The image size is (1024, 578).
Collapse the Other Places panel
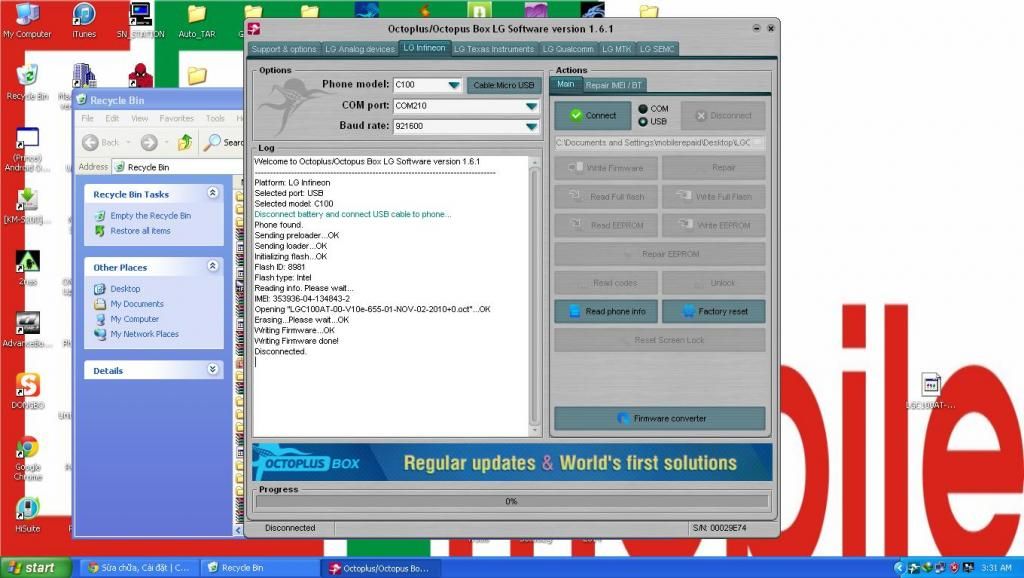point(212,266)
